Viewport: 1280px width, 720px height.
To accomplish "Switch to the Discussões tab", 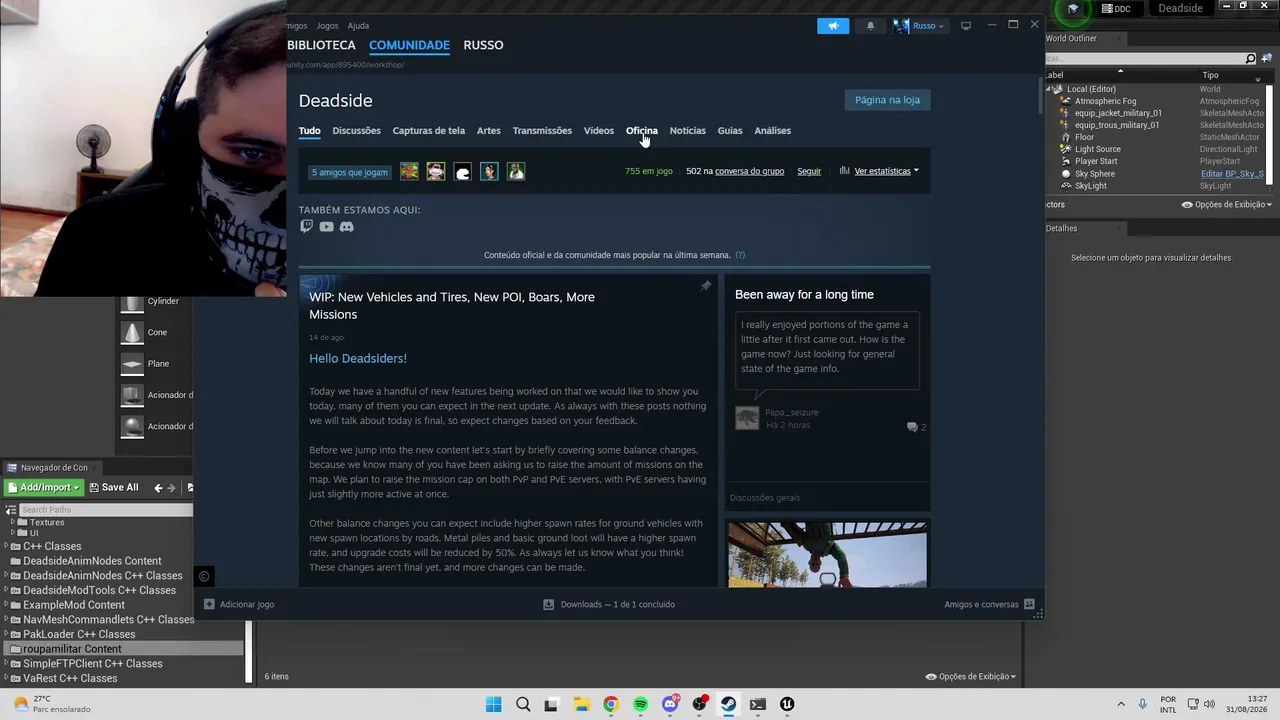I will pos(356,131).
